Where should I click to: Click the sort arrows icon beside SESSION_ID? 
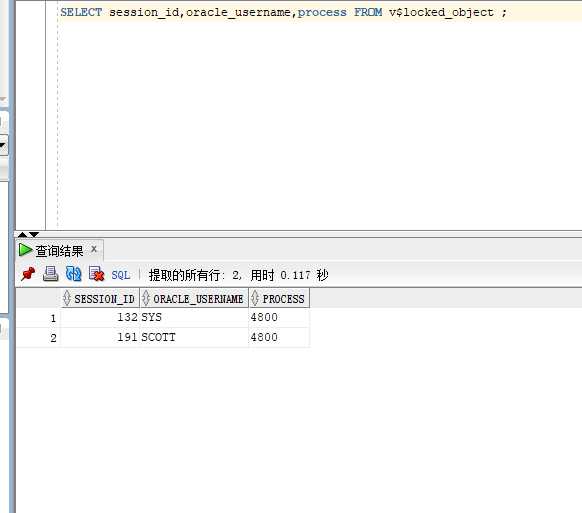click(x=67, y=298)
